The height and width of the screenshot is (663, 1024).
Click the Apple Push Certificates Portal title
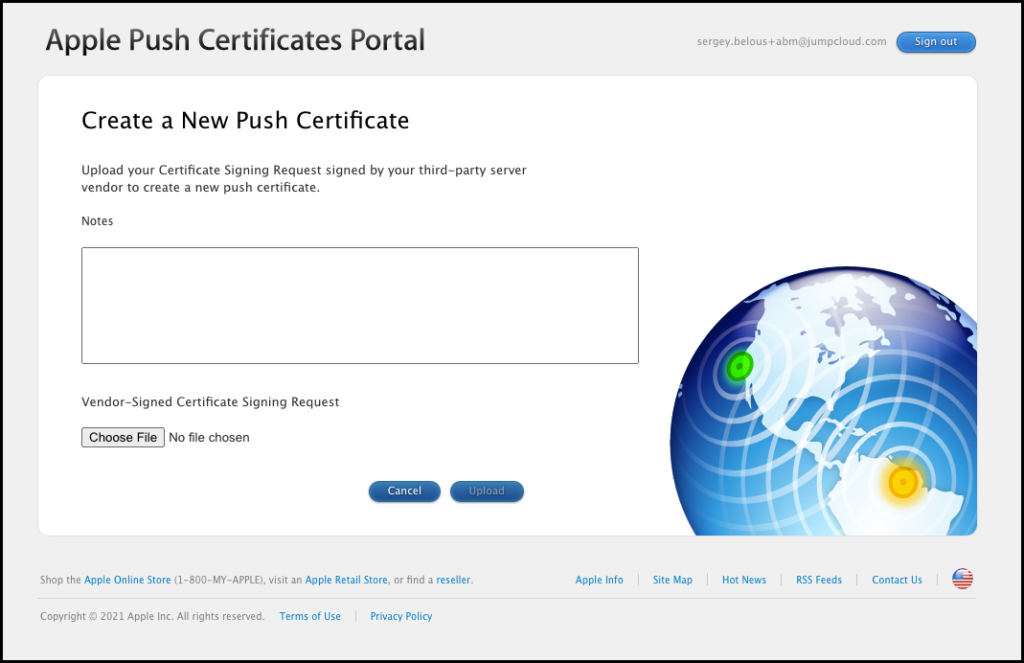[x=235, y=41]
